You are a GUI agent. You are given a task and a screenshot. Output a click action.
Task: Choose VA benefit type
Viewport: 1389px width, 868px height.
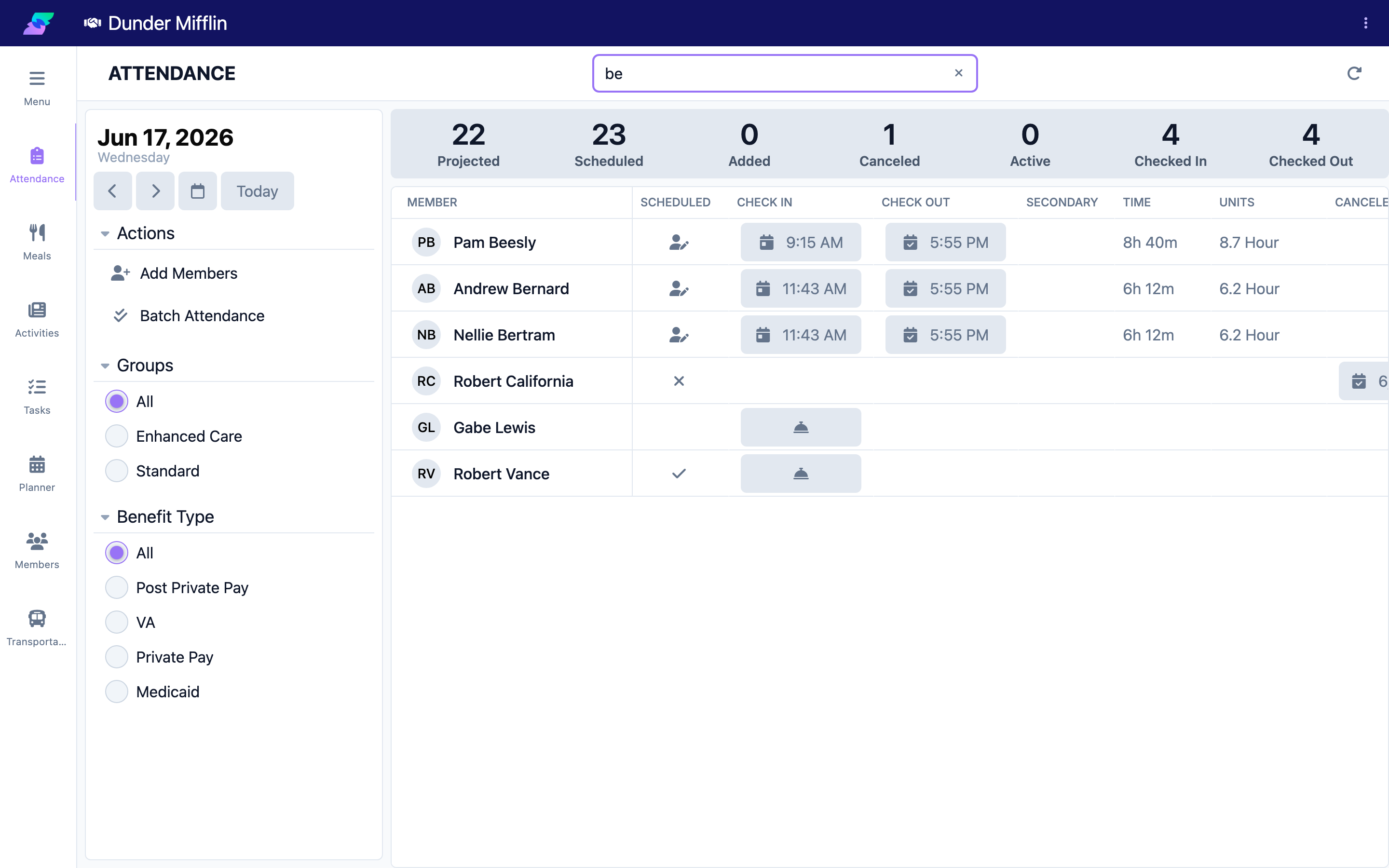(x=117, y=622)
